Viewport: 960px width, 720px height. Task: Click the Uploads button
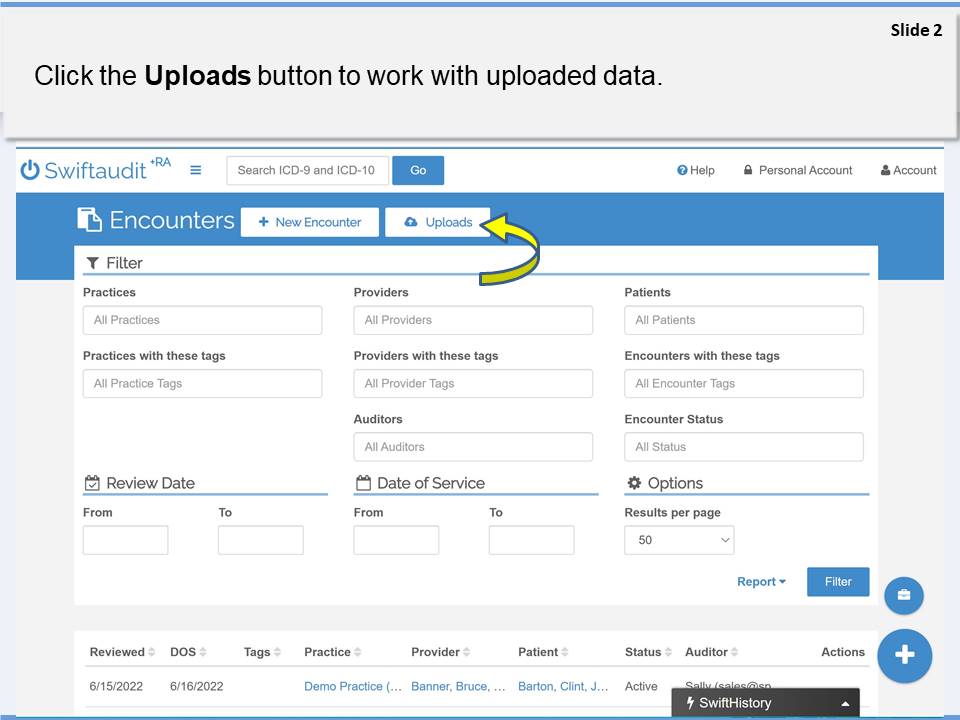[437, 222]
